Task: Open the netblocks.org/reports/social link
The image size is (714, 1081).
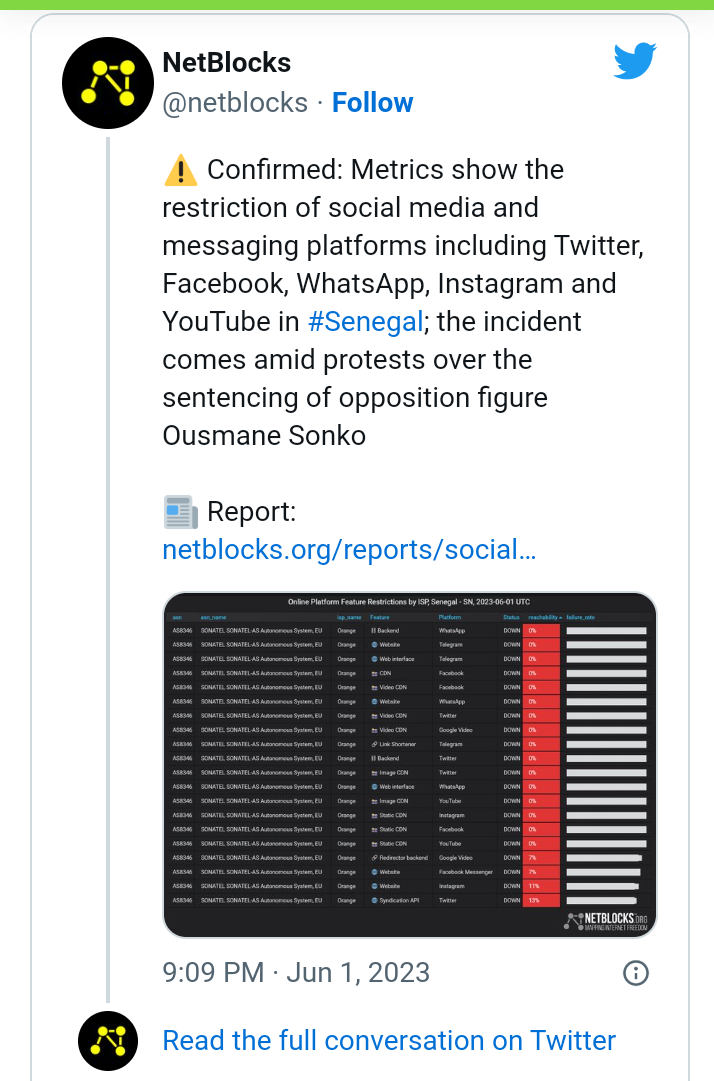Action: pyautogui.click(x=349, y=550)
